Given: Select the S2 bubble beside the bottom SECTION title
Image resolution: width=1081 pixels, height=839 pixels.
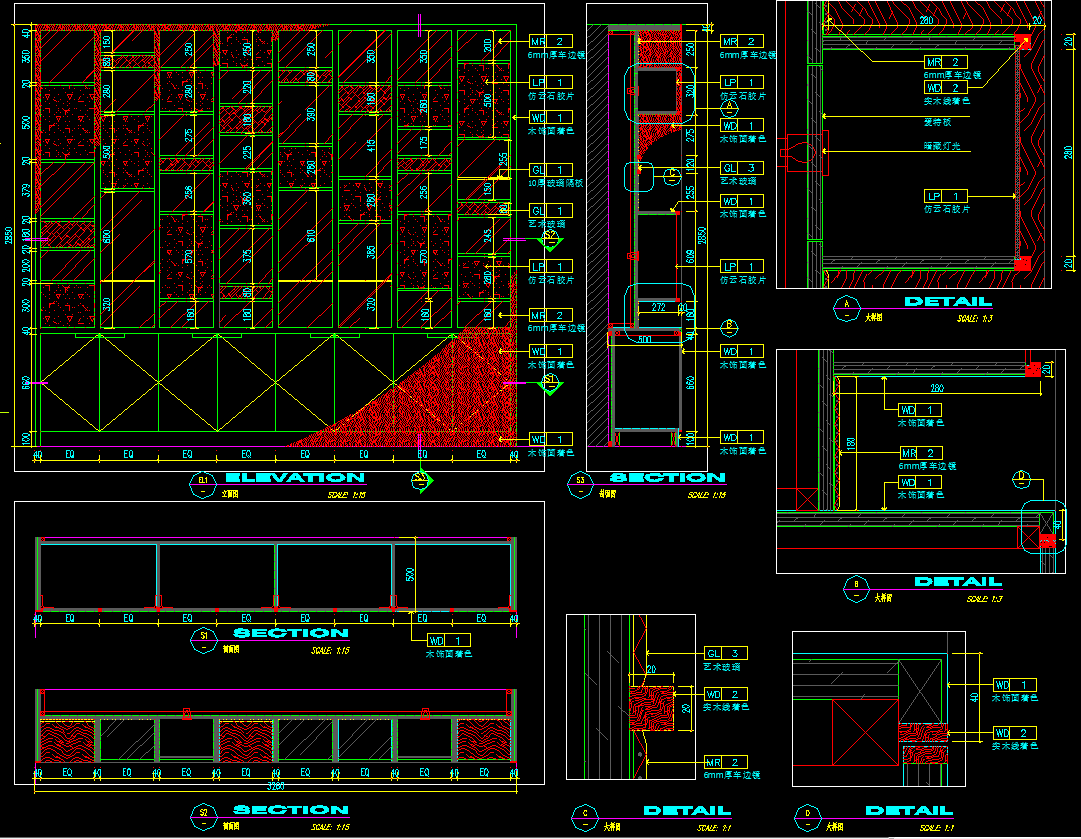Looking at the screenshot, I should coord(203,813).
